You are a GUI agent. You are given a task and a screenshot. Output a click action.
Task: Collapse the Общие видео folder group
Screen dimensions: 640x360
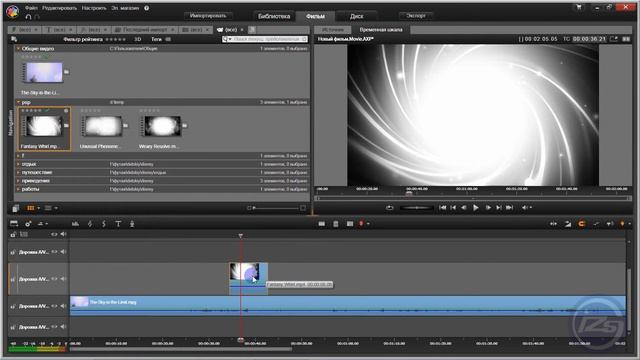[18, 49]
